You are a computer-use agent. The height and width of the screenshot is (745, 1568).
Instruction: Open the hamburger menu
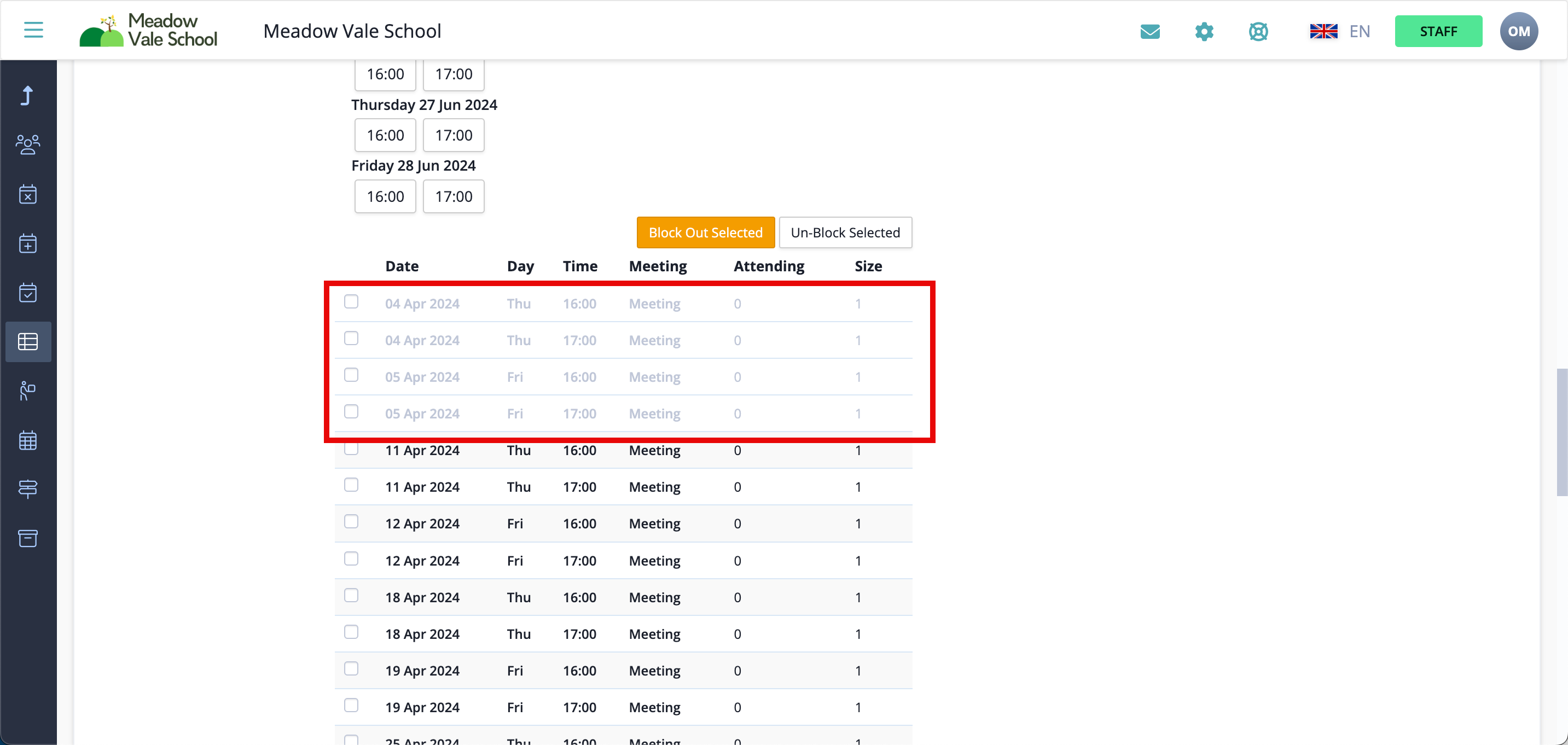(x=33, y=30)
